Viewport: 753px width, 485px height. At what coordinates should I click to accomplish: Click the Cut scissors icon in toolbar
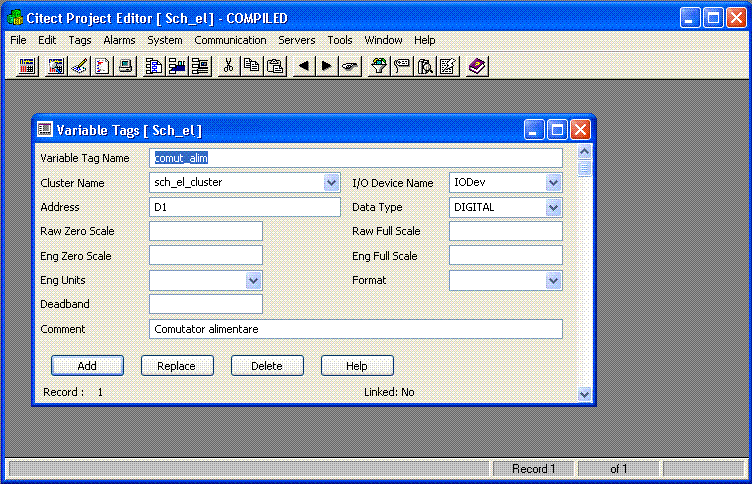tap(228, 66)
